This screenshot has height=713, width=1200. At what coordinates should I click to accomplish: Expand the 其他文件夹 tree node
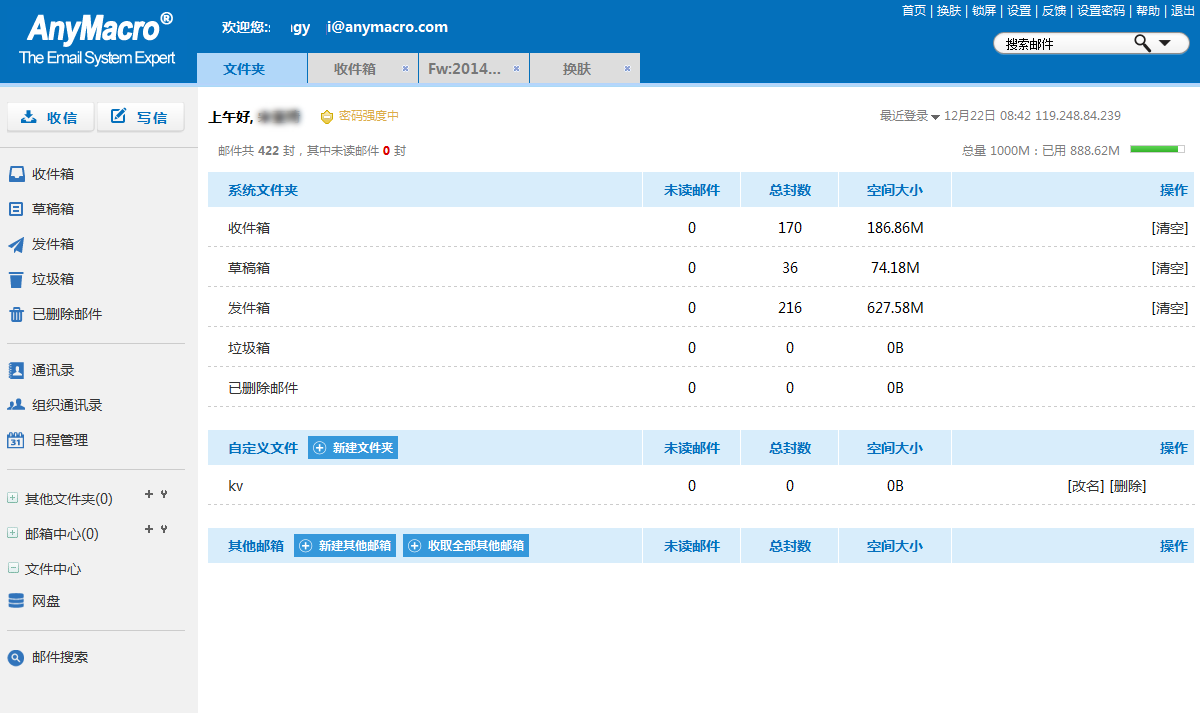point(13,498)
